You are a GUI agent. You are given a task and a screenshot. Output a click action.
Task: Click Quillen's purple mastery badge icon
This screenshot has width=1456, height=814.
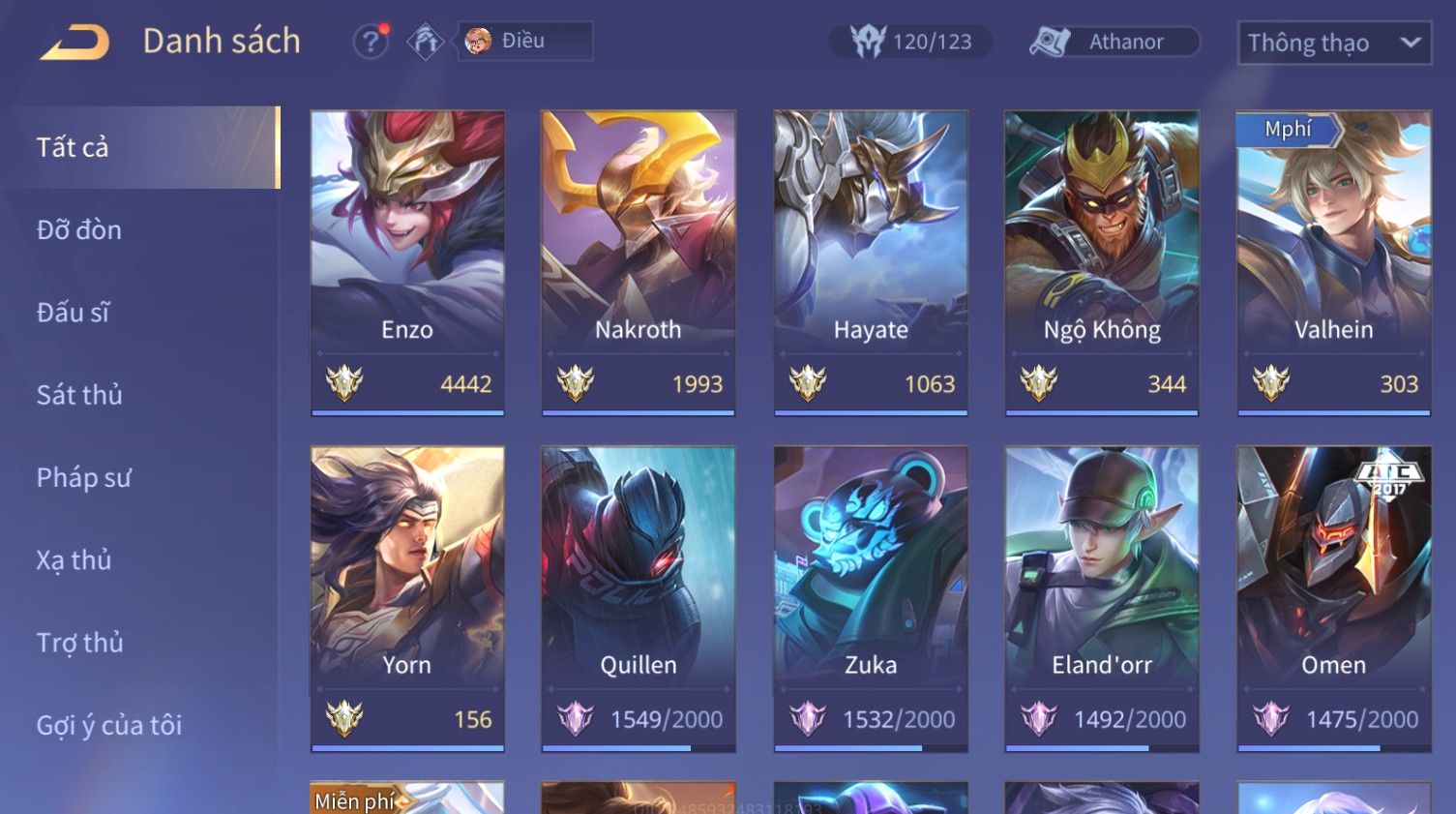[576, 719]
